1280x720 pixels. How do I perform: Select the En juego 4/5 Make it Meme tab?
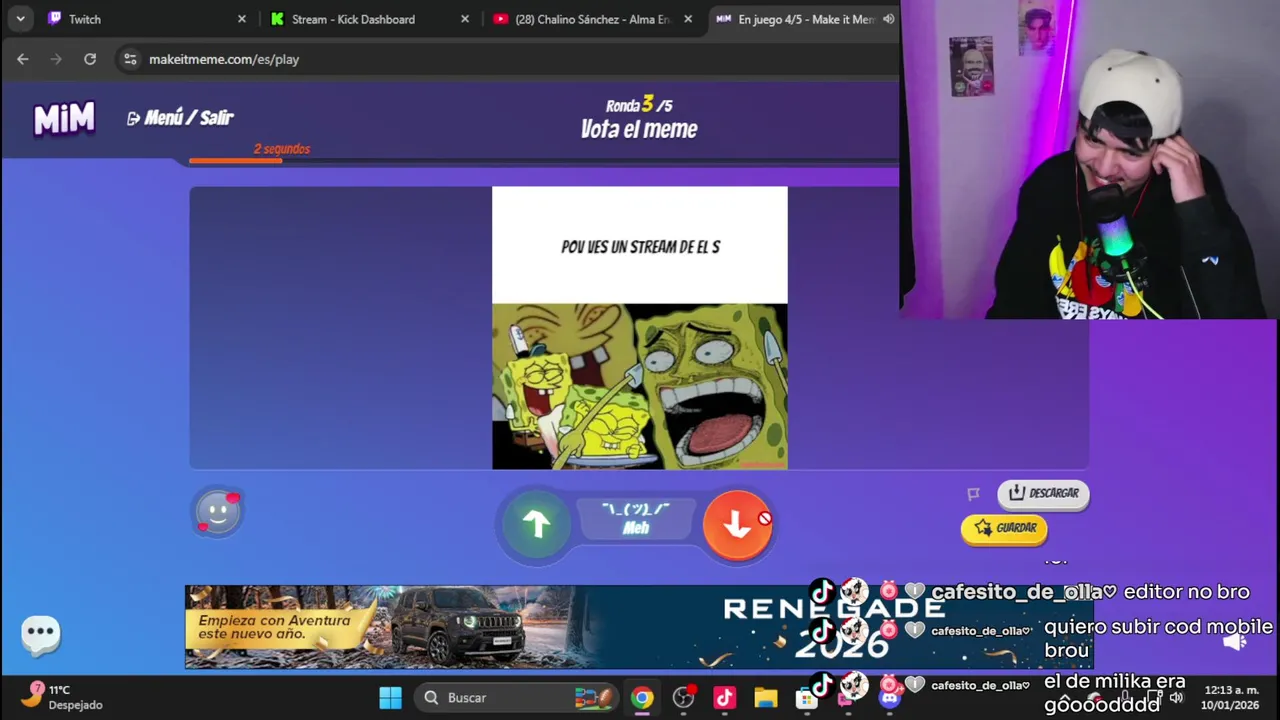coord(805,19)
